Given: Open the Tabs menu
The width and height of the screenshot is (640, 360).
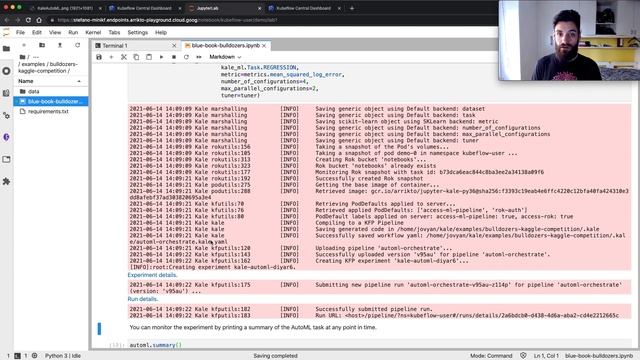Looking at the screenshot, I should (x=114, y=32).
